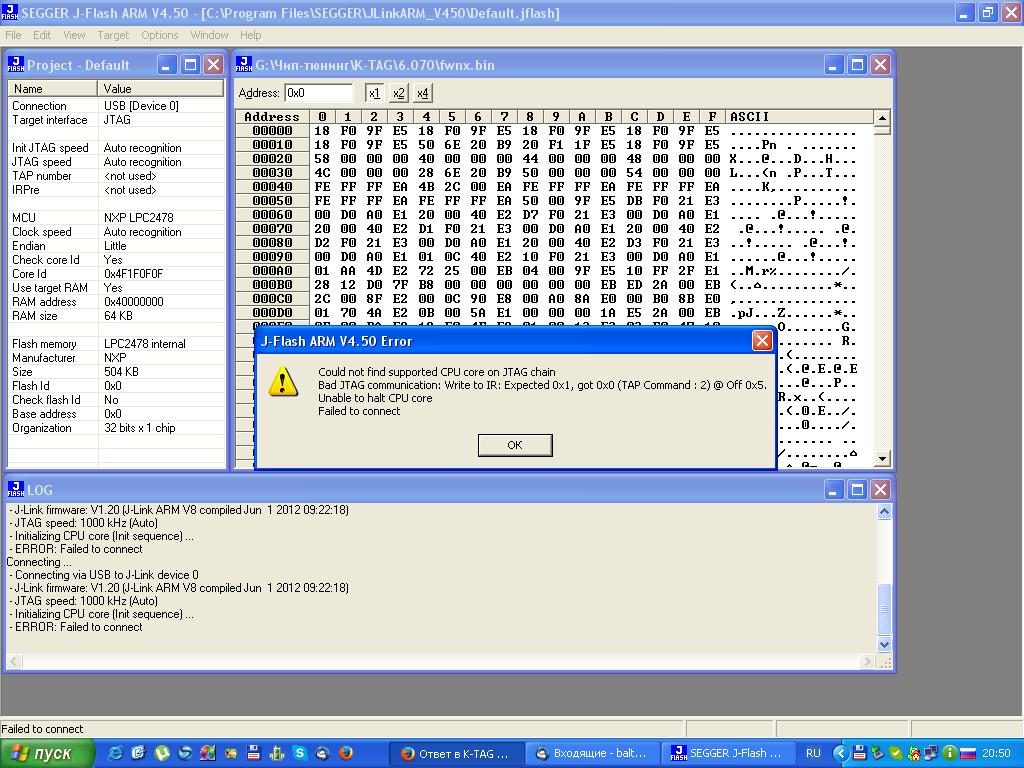Click the J-Flash icon in the main title bar

pos(10,12)
